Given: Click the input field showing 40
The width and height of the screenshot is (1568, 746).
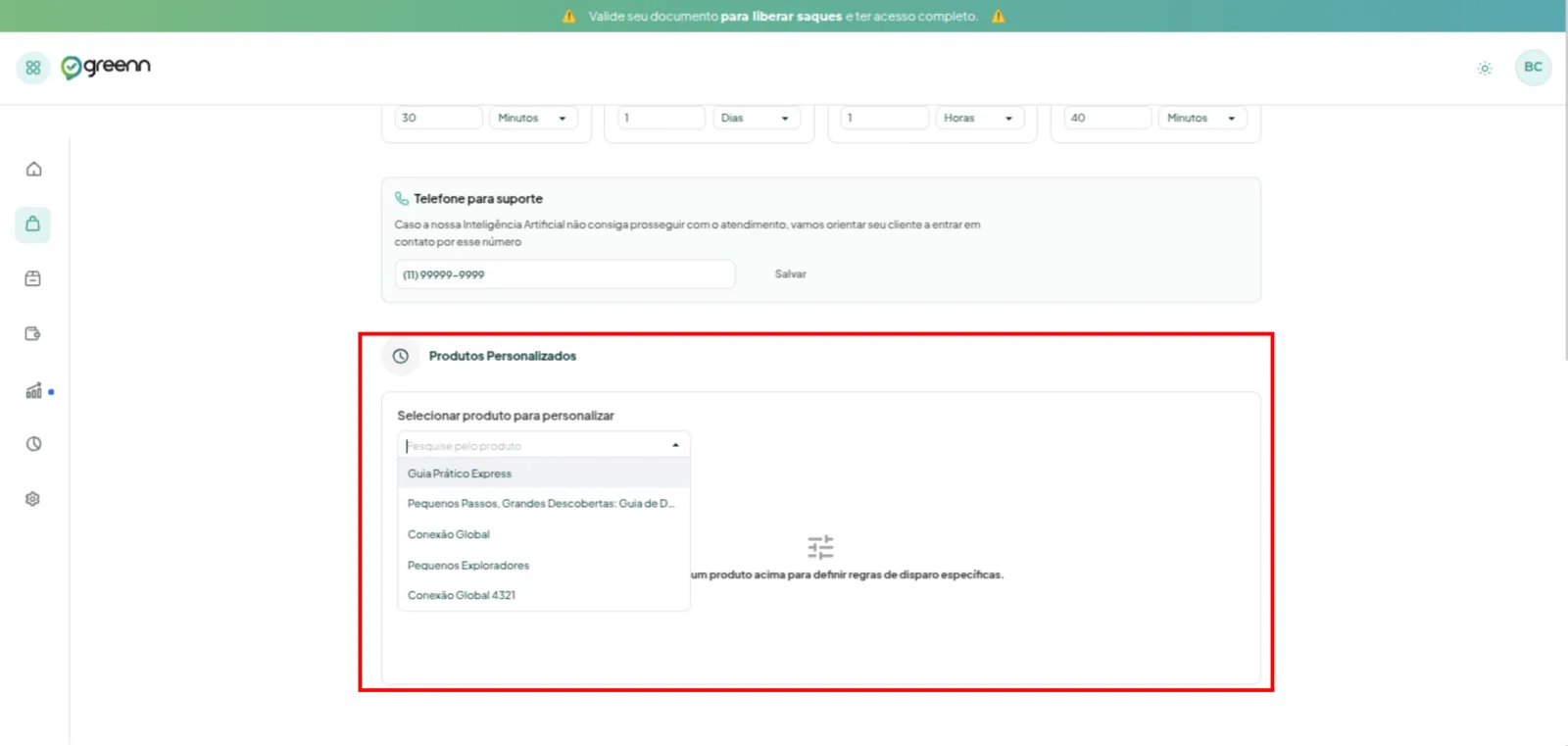Looking at the screenshot, I should [1107, 118].
